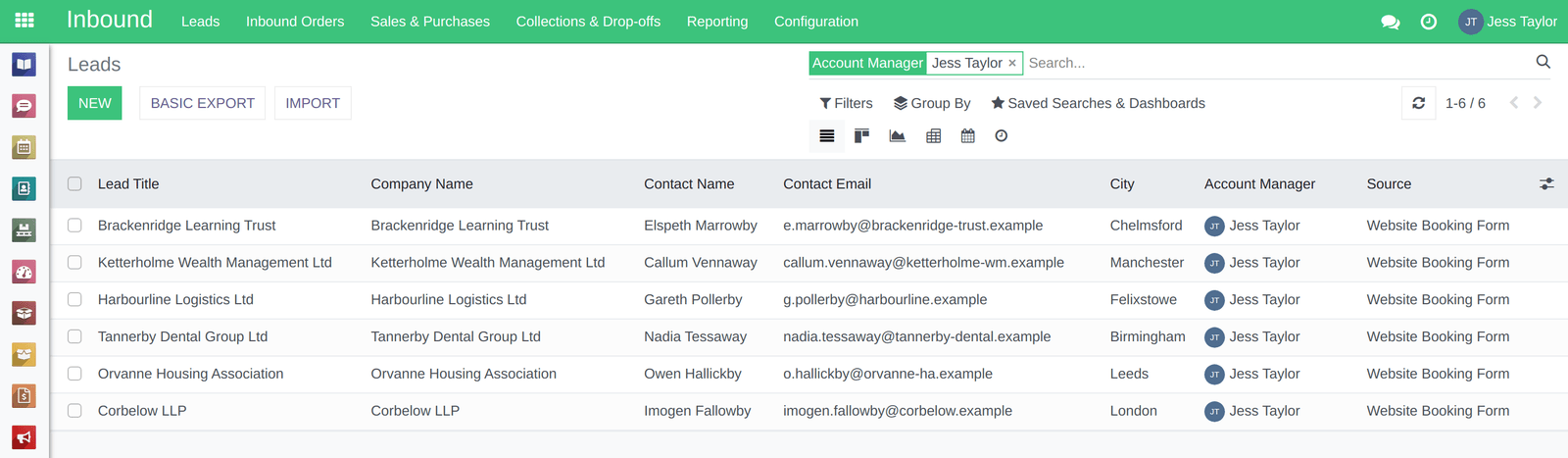Viewport: 1568px width, 458px height.
Task: Open the Group By dropdown
Action: point(932,103)
